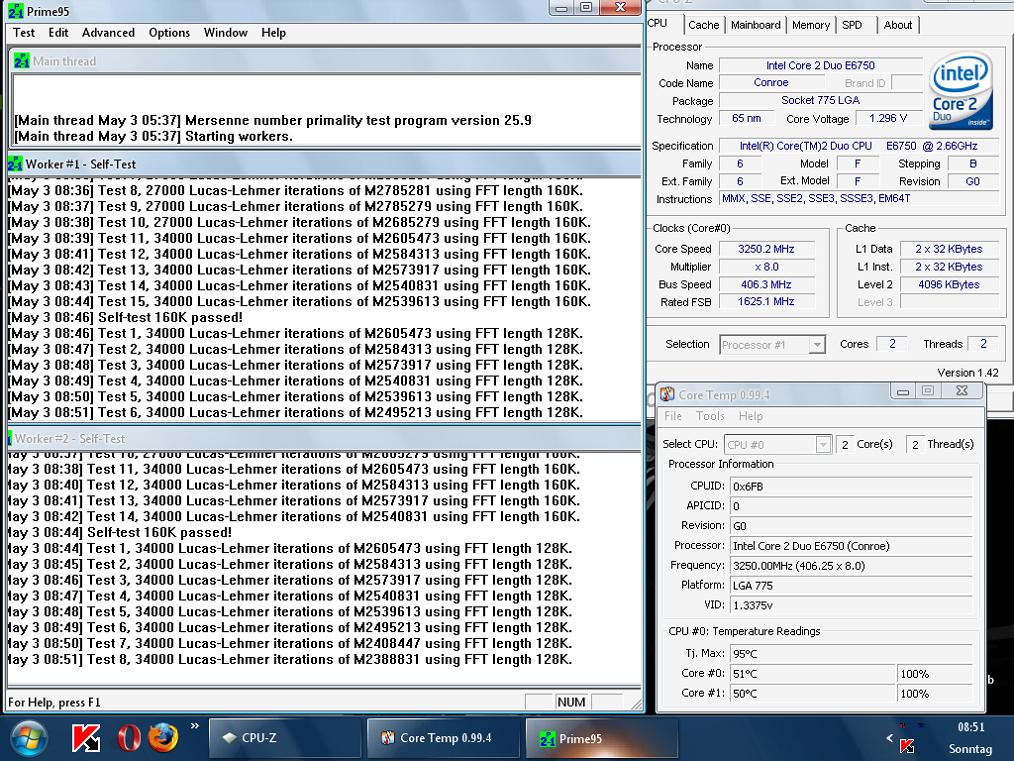This screenshot has width=1014, height=761.
Task: Open the Help menu in Core Temp
Action: (x=751, y=416)
